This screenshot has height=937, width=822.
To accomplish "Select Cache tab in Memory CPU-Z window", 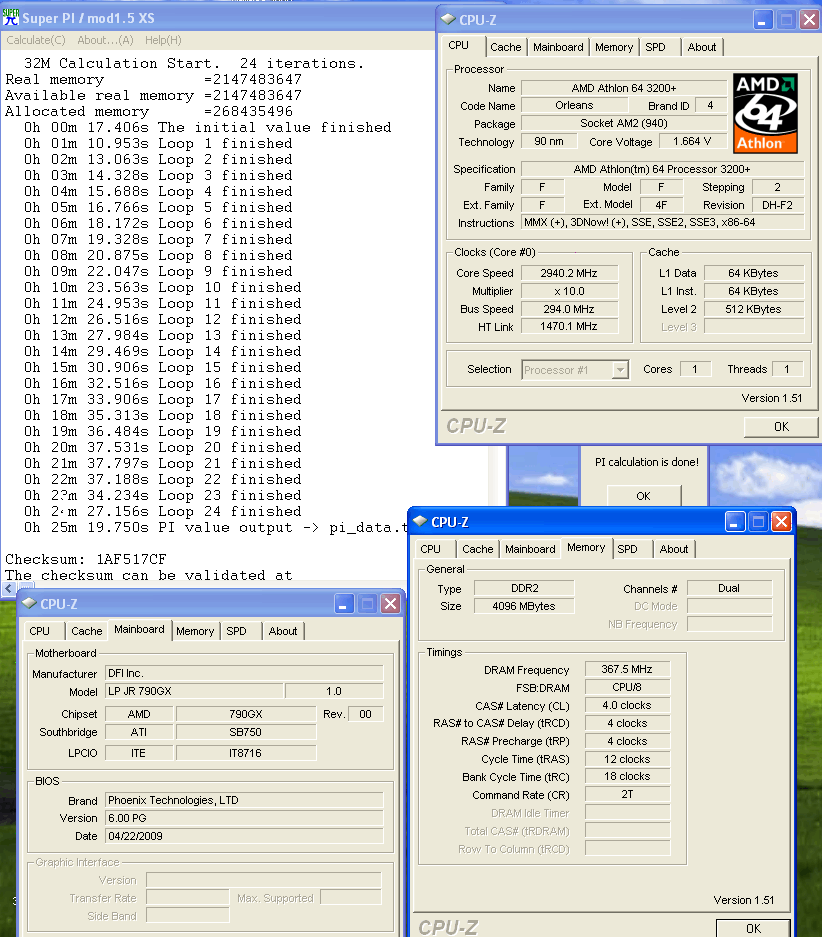I will point(477,549).
